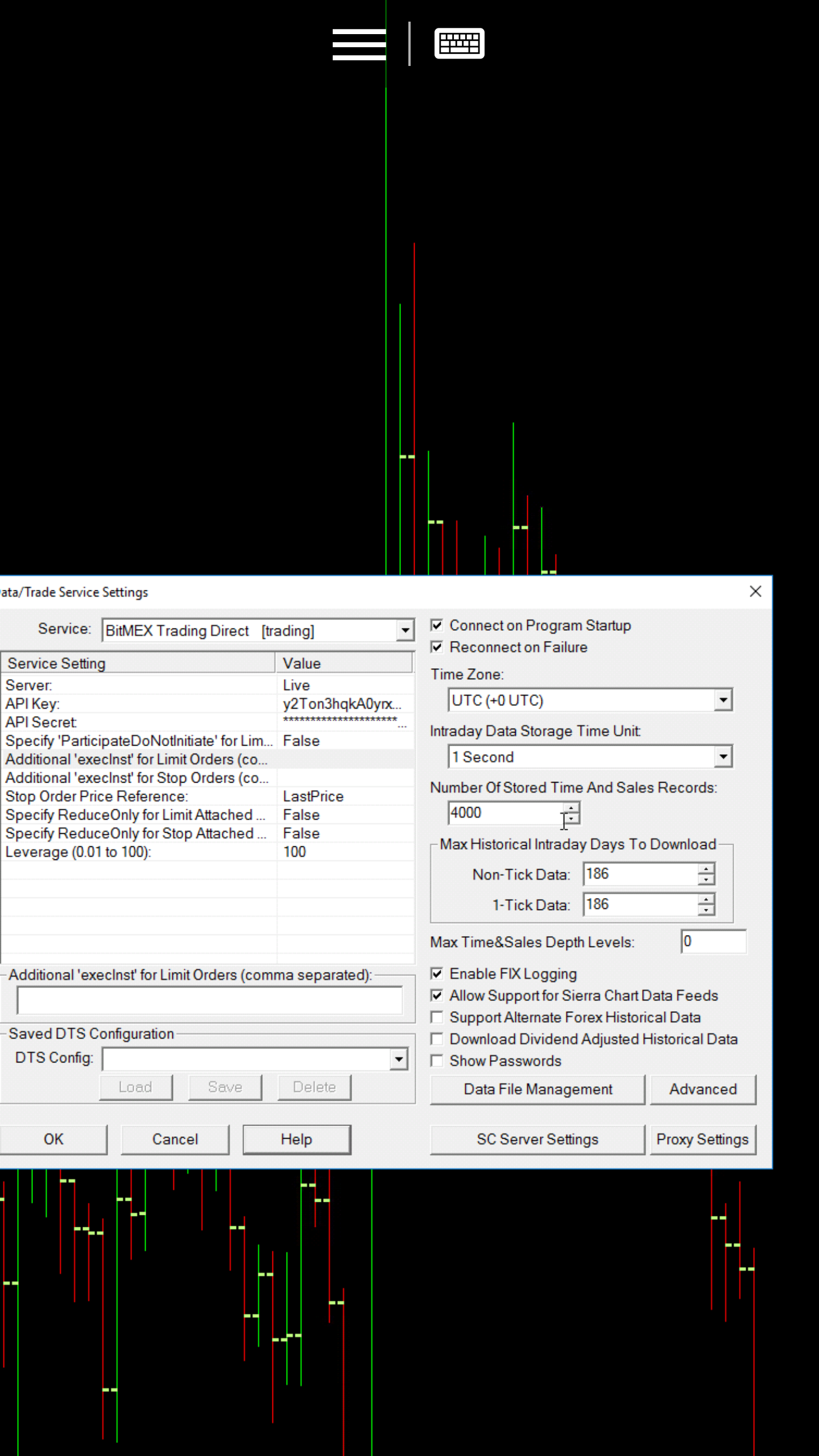Click the disabled Load config button

click(x=135, y=1087)
